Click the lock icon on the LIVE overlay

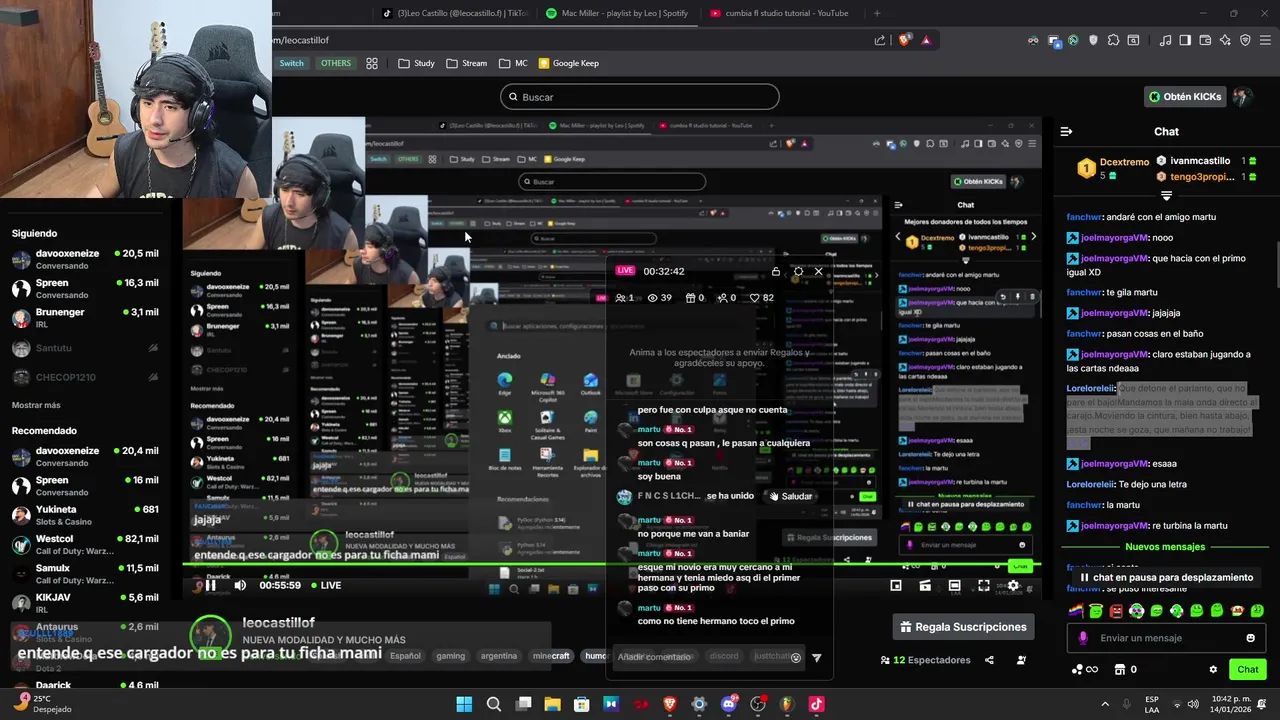coord(776,271)
